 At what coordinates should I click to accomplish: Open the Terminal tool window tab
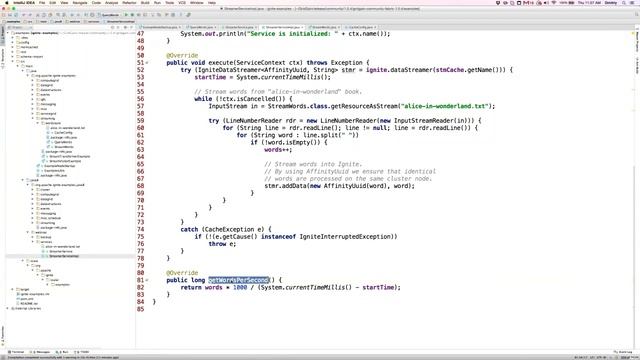(x=16, y=352)
